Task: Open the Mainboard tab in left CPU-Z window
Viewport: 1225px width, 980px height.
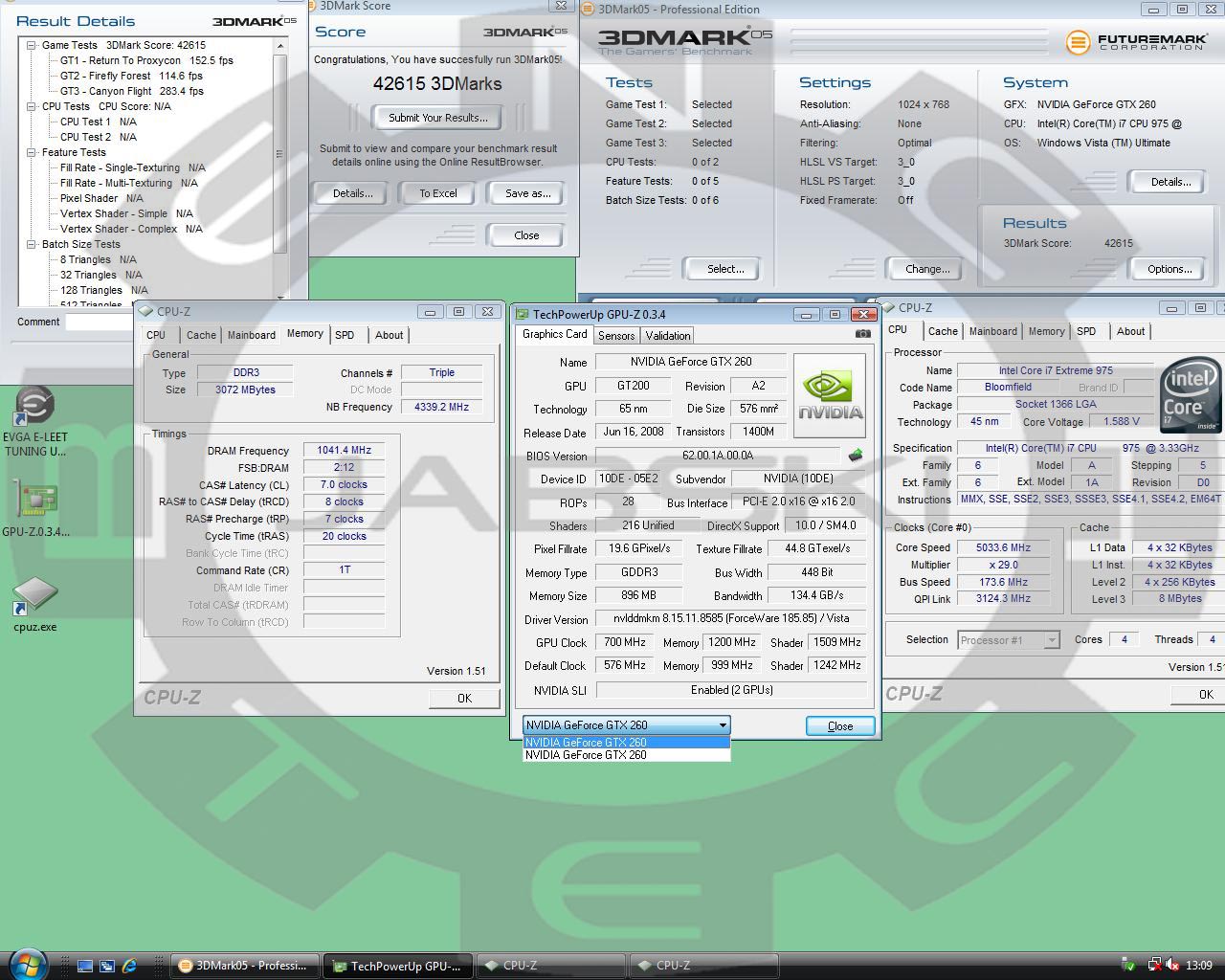Action: [x=252, y=335]
